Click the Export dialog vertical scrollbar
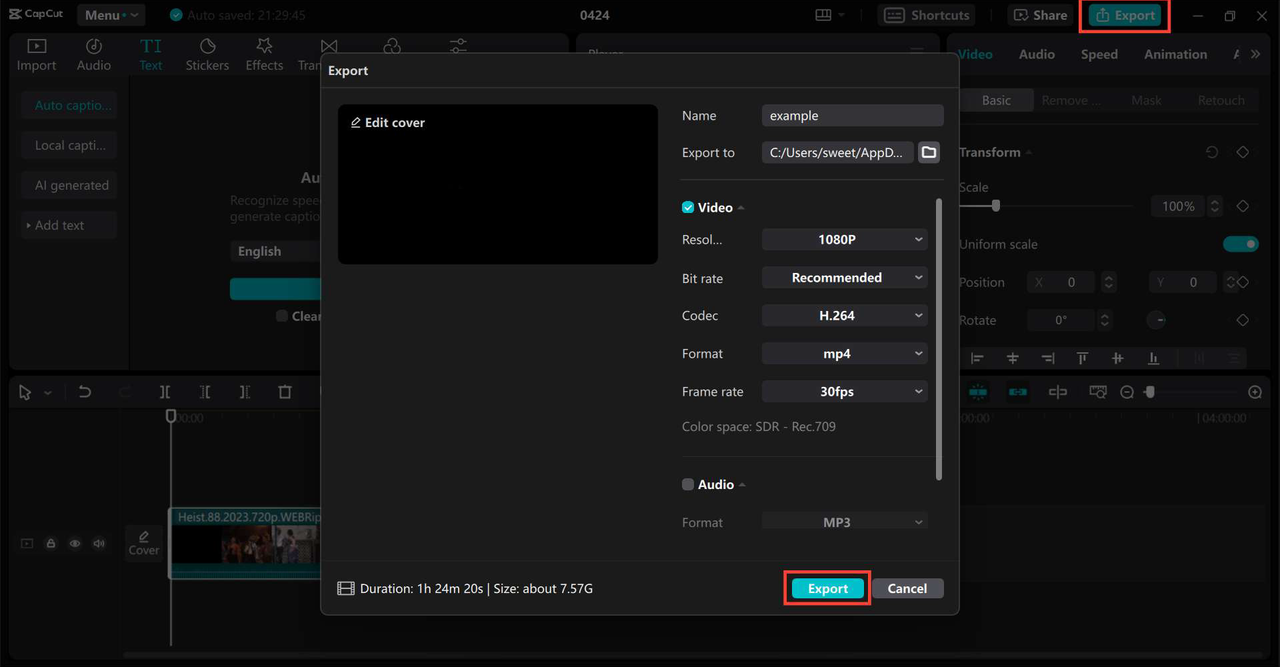Image resolution: width=1280 pixels, height=667 pixels. pyautogui.click(x=938, y=339)
